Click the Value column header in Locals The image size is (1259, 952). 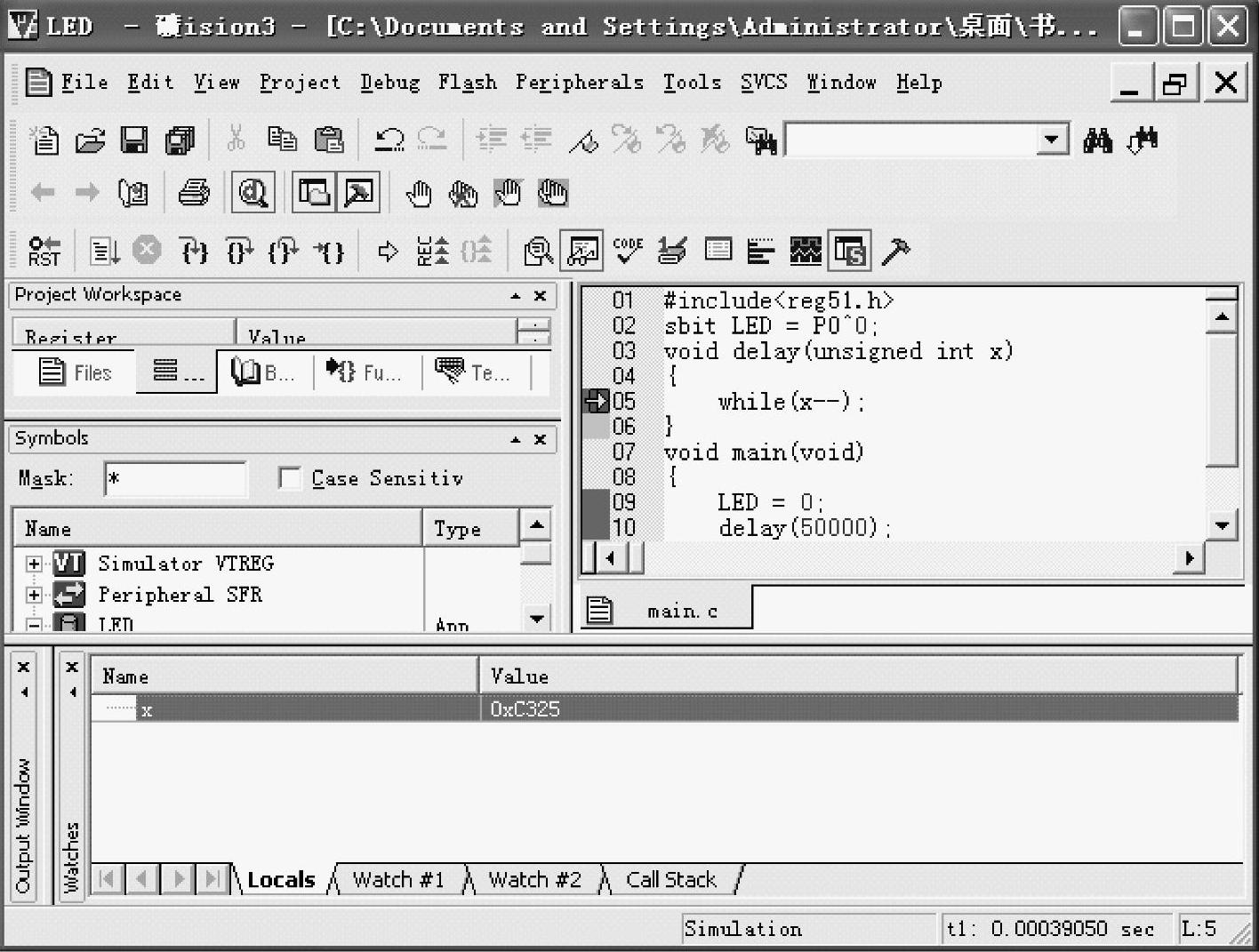859,676
